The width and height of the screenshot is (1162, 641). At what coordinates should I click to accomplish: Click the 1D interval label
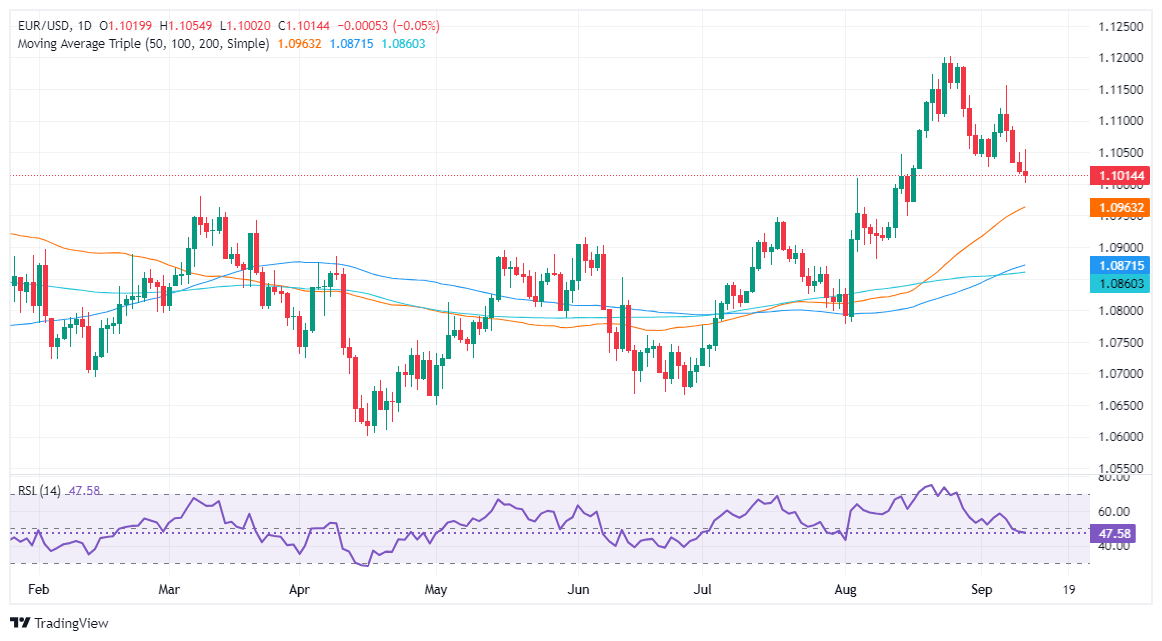(x=84, y=26)
